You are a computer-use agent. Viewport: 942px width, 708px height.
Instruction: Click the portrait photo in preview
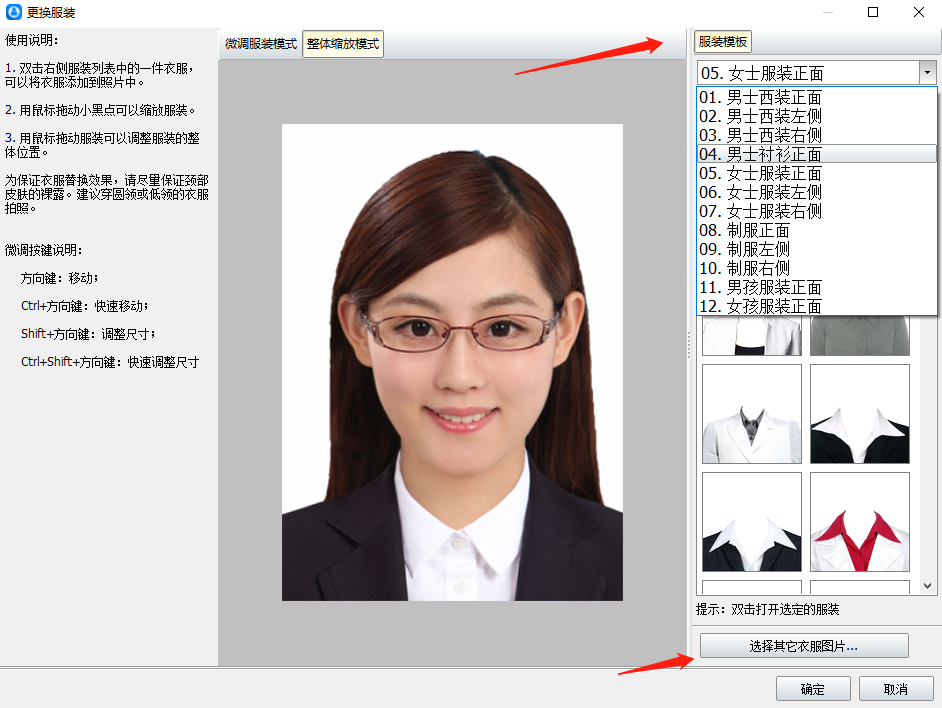coord(452,362)
